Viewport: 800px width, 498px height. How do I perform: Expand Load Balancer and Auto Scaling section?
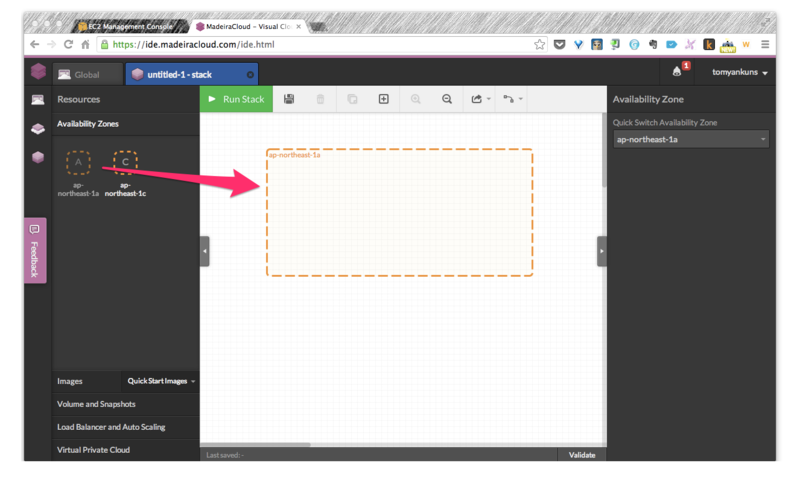126,427
